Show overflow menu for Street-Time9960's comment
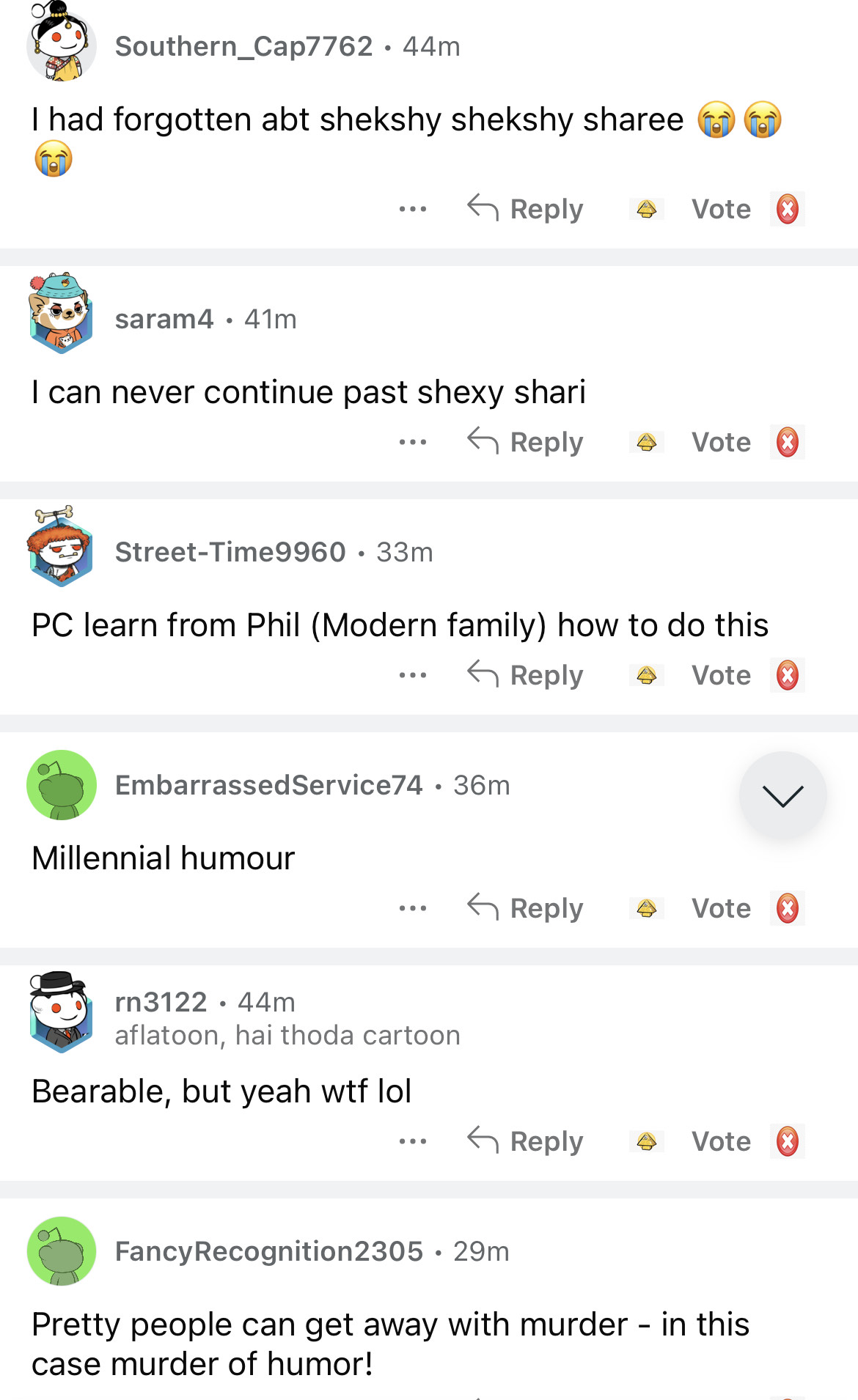The height and width of the screenshot is (1400, 858). click(413, 676)
